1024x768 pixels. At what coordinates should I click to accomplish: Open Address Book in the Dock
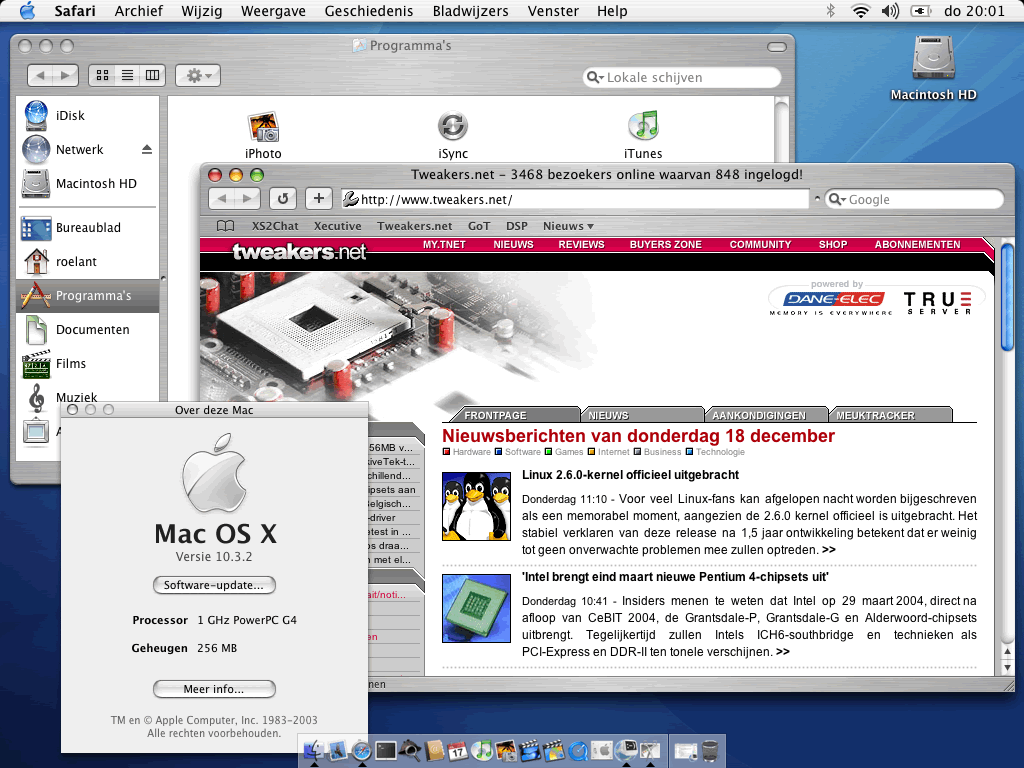(x=434, y=751)
